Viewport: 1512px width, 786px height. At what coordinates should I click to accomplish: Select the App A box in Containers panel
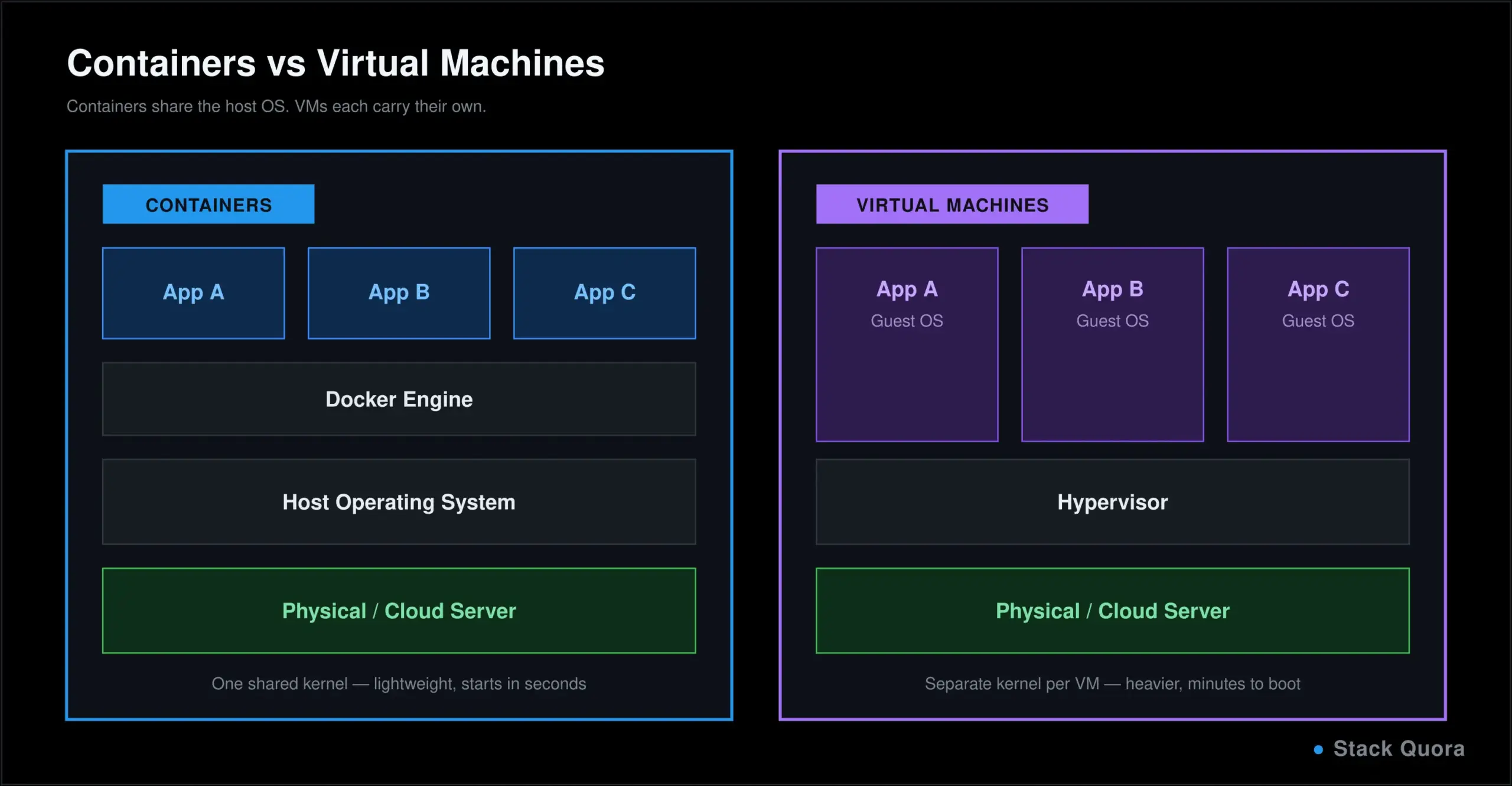pos(194,293)
